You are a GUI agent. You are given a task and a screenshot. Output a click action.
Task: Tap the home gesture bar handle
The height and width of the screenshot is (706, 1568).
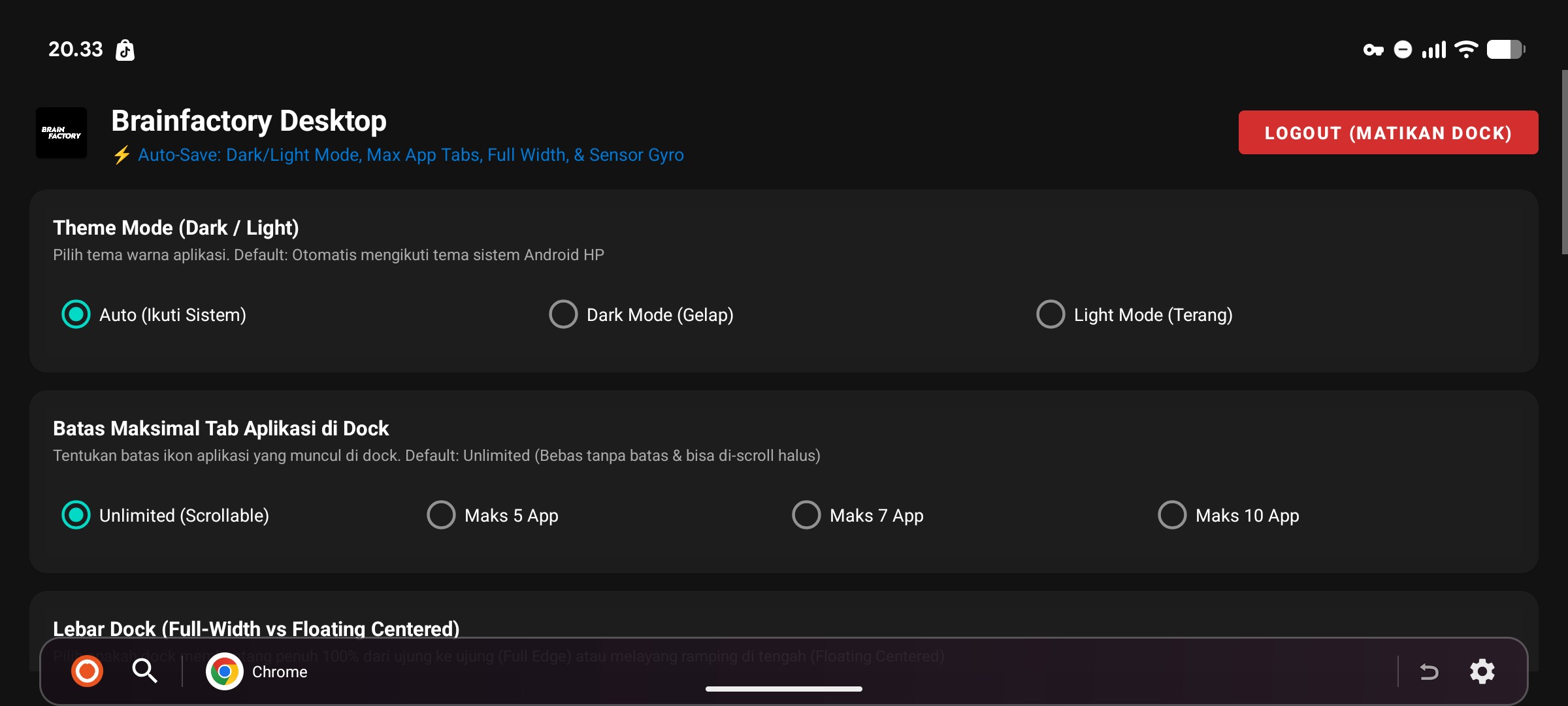click(784, 689)
